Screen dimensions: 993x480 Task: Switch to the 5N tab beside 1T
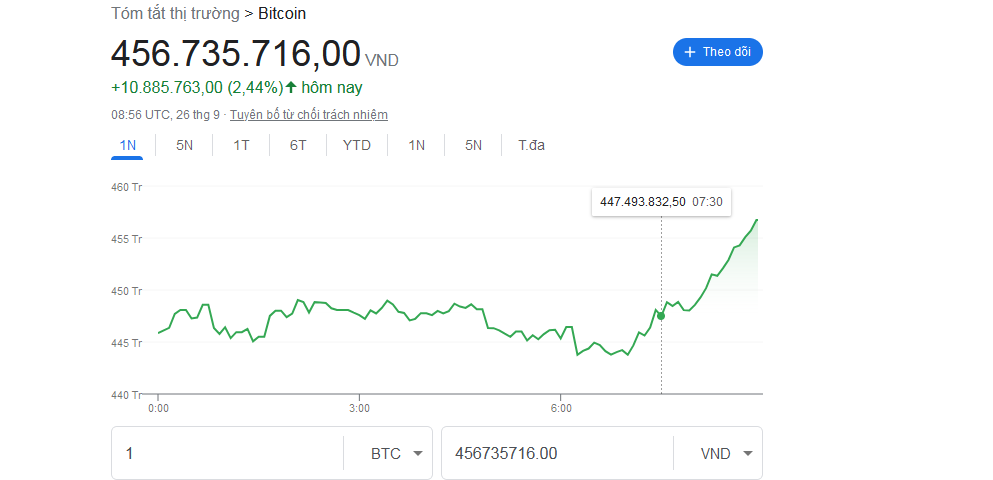pyautogui.click(x=185, y=146)
